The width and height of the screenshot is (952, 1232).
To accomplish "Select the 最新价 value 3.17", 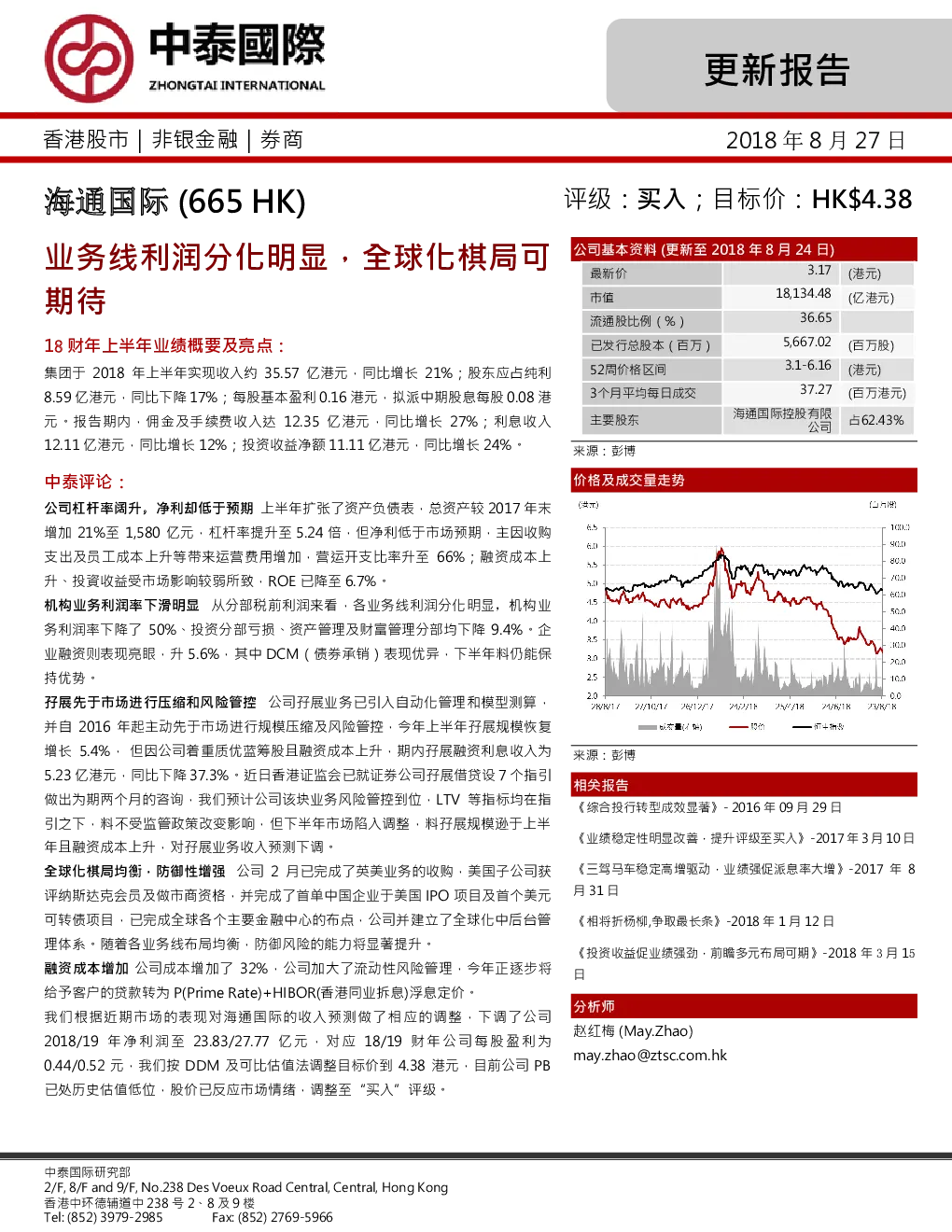I will (819, 271).
